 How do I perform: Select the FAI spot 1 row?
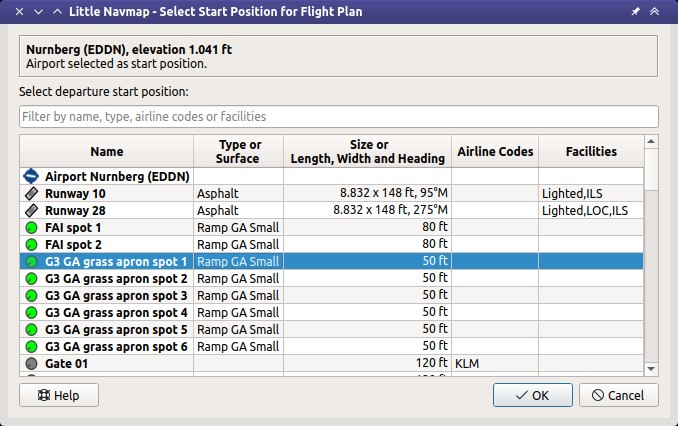pyautogui.click(x=332, y=227)
